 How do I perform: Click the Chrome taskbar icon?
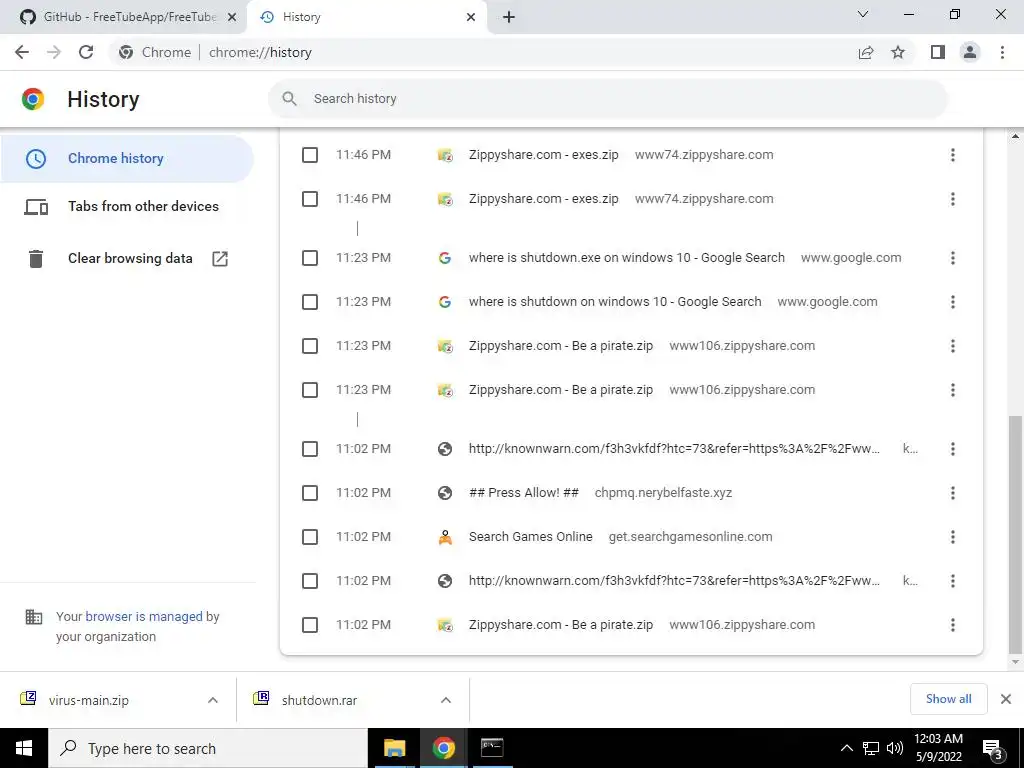click(x=443, y=748)
